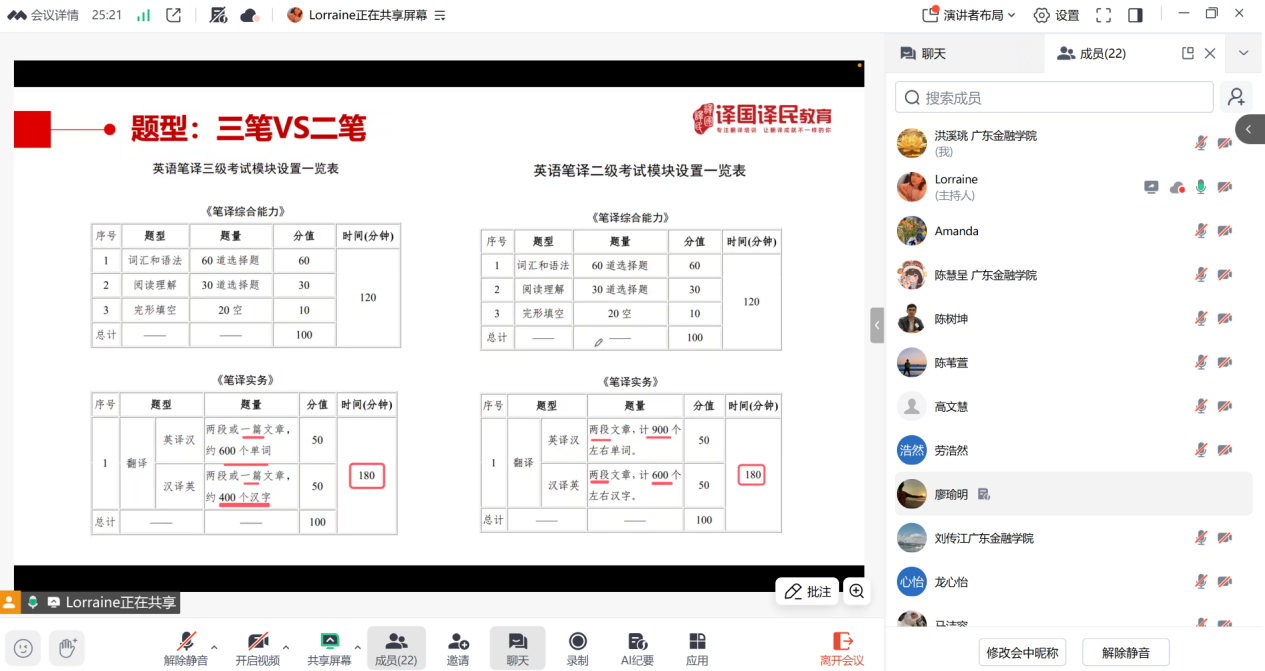Image resolution: width=1265 pixels, height=671 pixels.
Task: Click the 批注 annotation pencil button
Action: [807, 591]
